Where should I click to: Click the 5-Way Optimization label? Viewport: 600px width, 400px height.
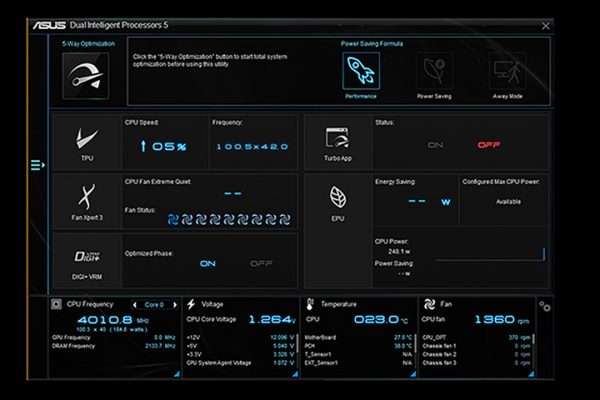click(88, 44)
